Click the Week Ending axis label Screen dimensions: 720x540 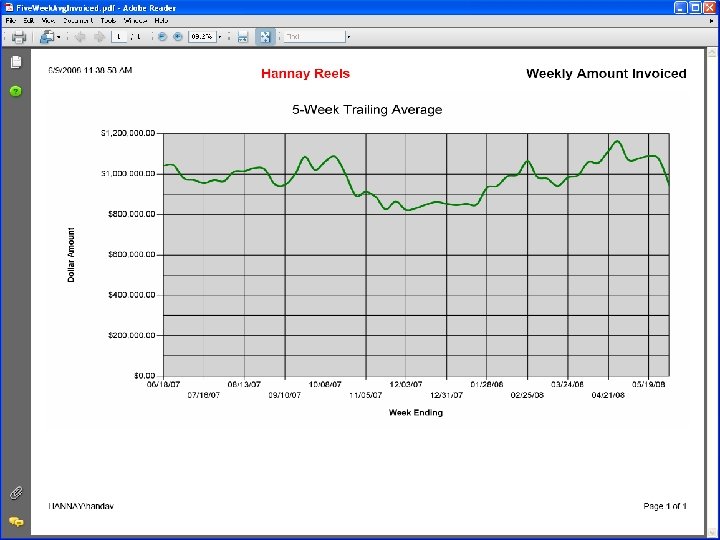click(416, 412)
